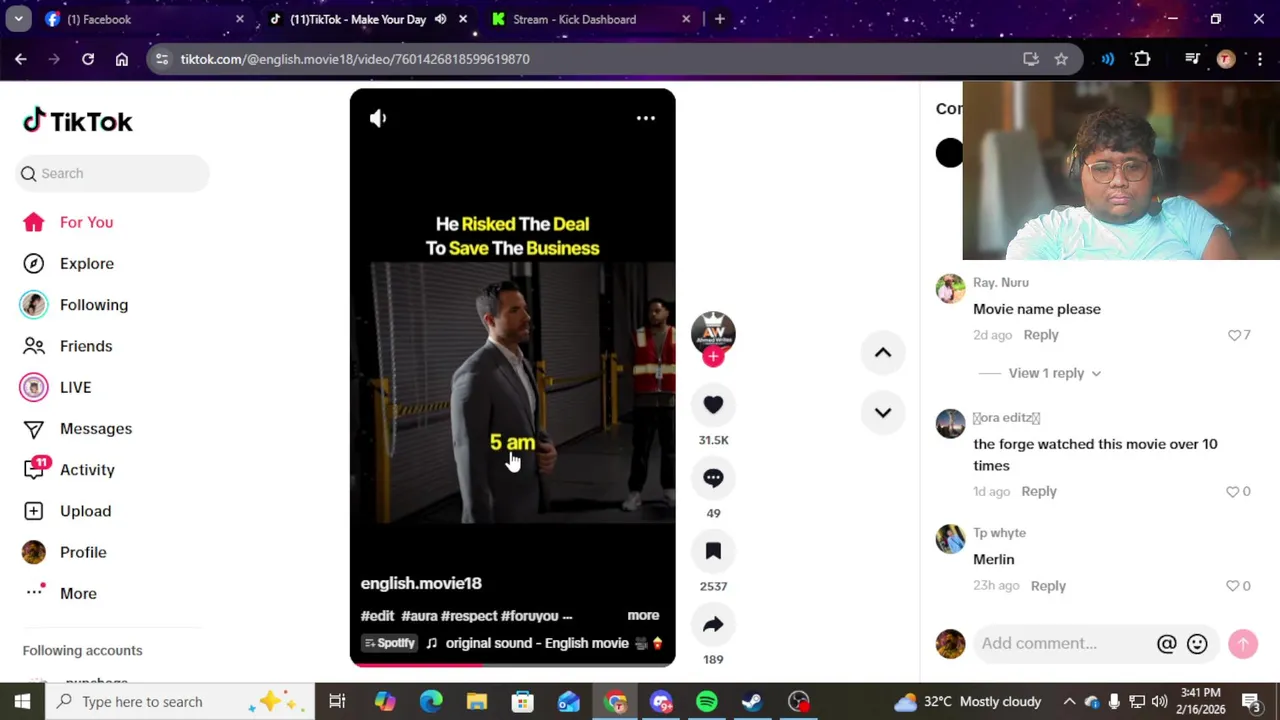
Task: Open a new browser tab
Action: tap(719, 19)
